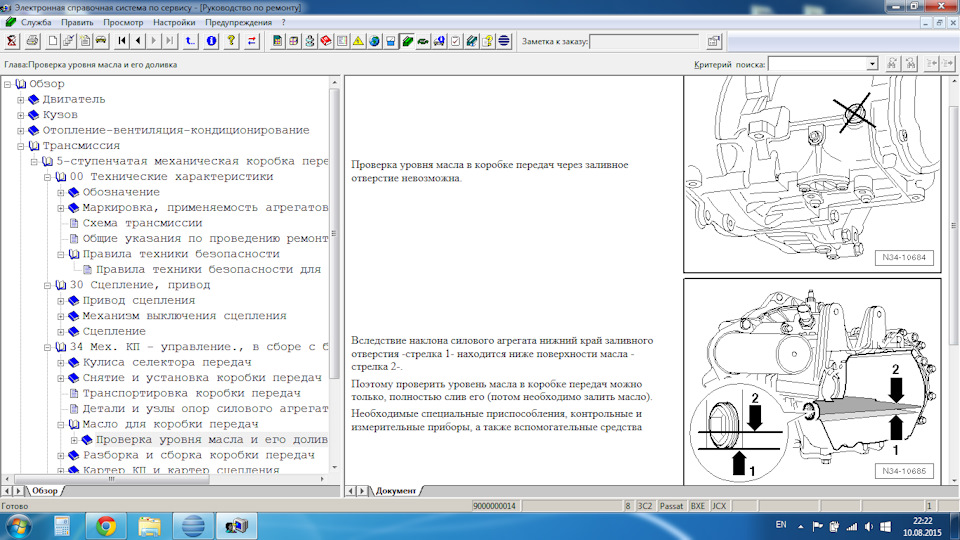Switch to the Обзор tab

point(45,490)
